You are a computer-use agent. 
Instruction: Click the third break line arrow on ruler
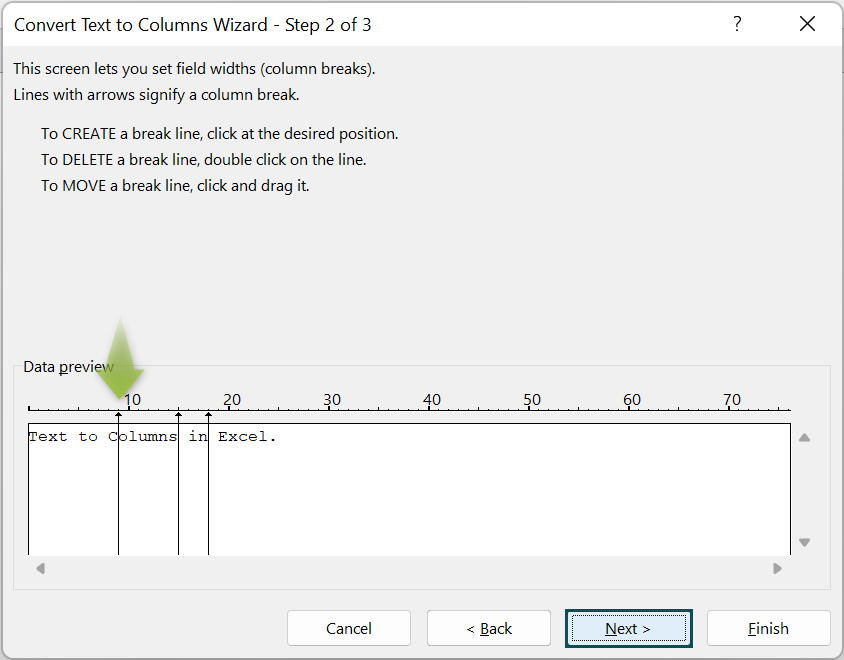tap(208, 414)
